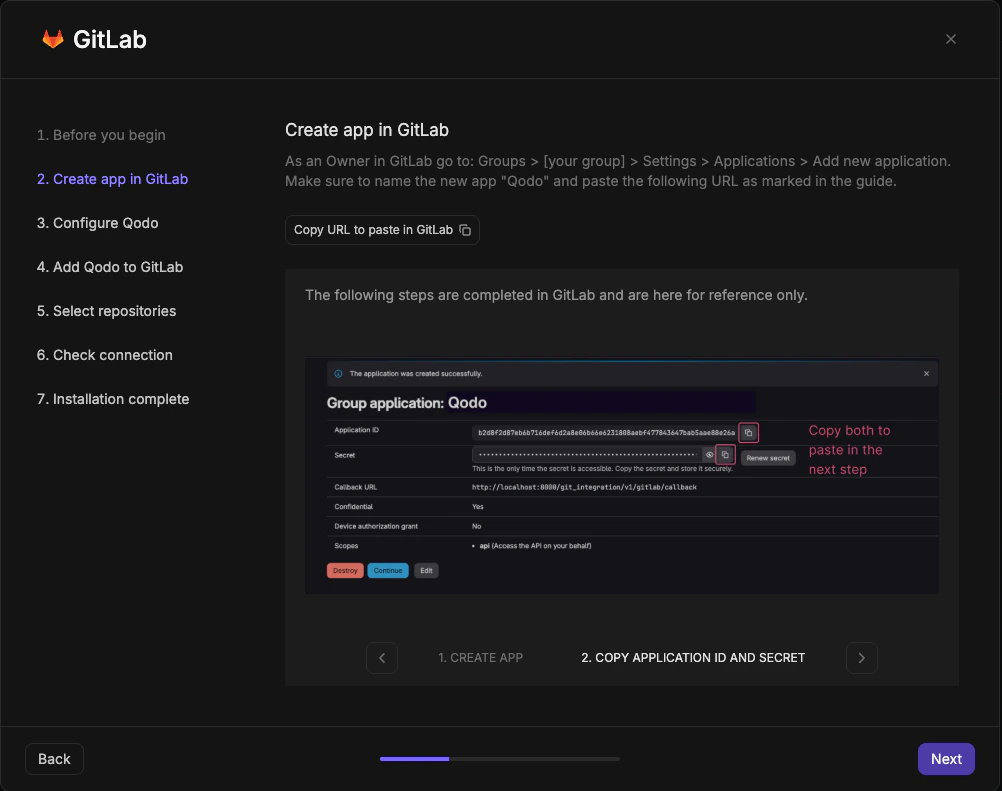Screen dimensions: 1002x791
Task: Open step 3 Configure Qodo
Action: [97, 223]
